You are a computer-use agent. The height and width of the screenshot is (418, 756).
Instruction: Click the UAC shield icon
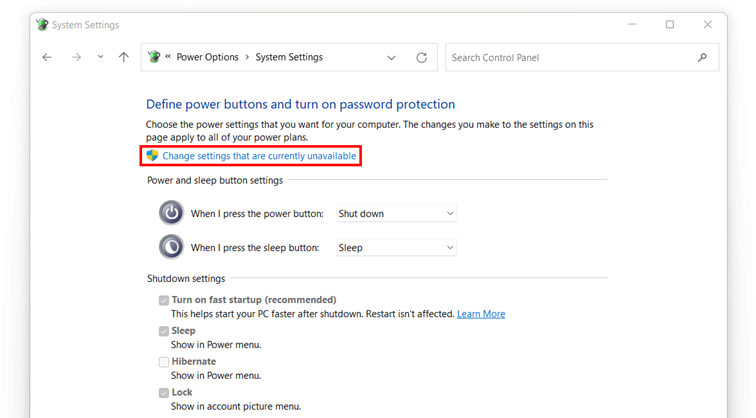152,155
